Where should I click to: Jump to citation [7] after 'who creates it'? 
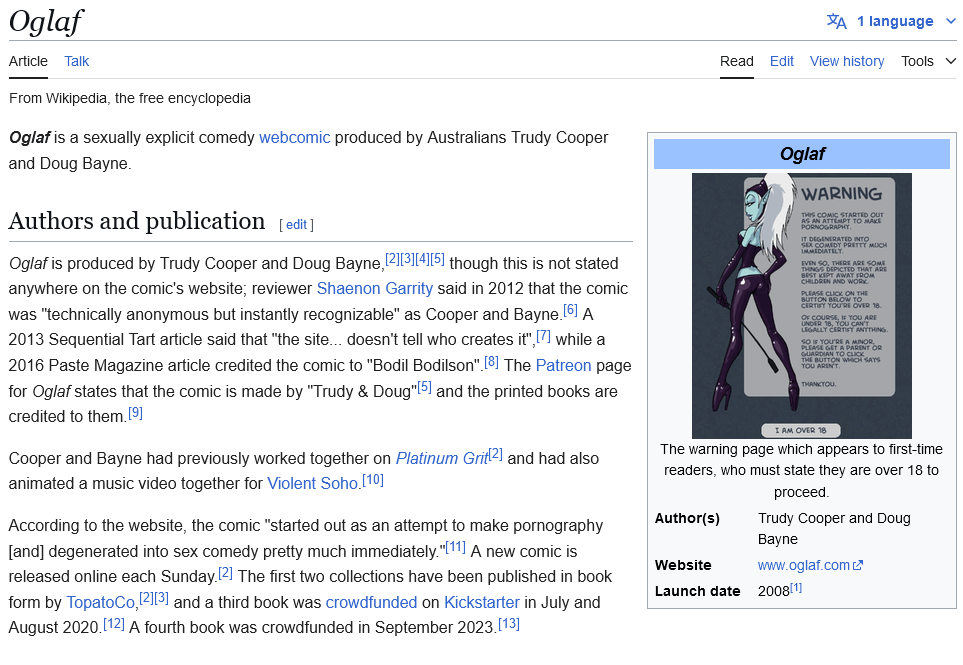[x=544, y=336]
